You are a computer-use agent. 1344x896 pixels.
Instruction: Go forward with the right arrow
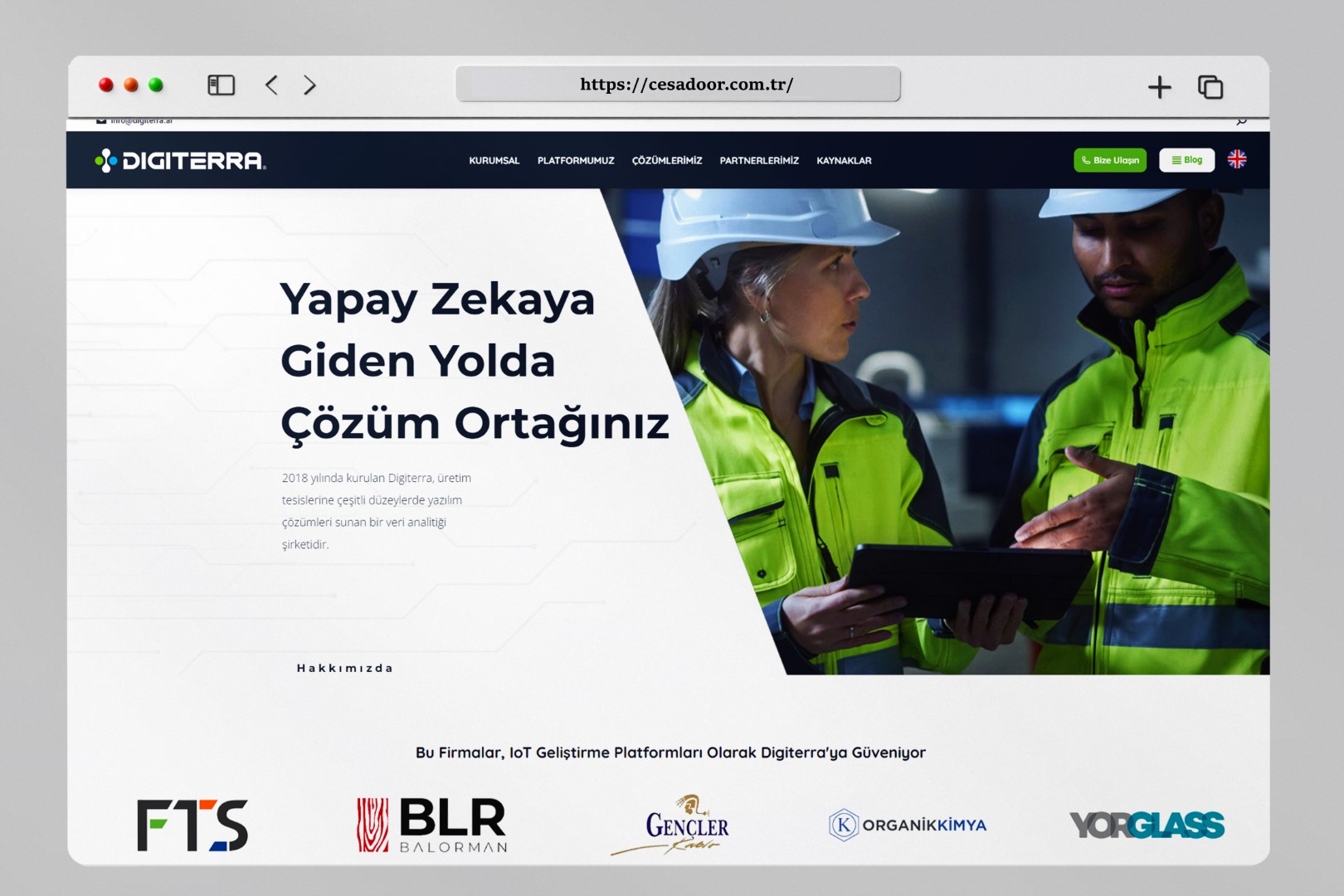tap(309, 85)
